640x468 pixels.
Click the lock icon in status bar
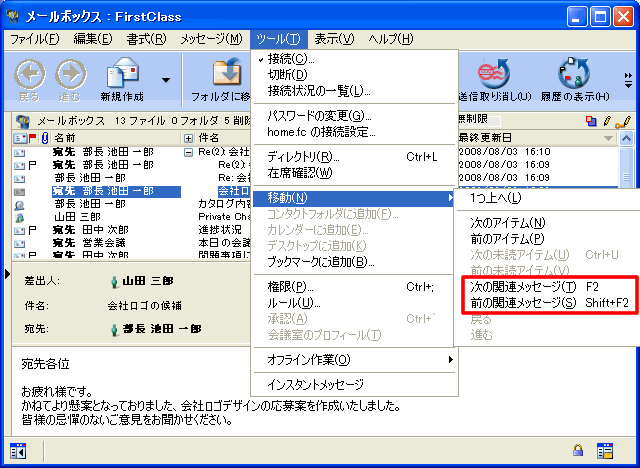[x=578, y=450]
